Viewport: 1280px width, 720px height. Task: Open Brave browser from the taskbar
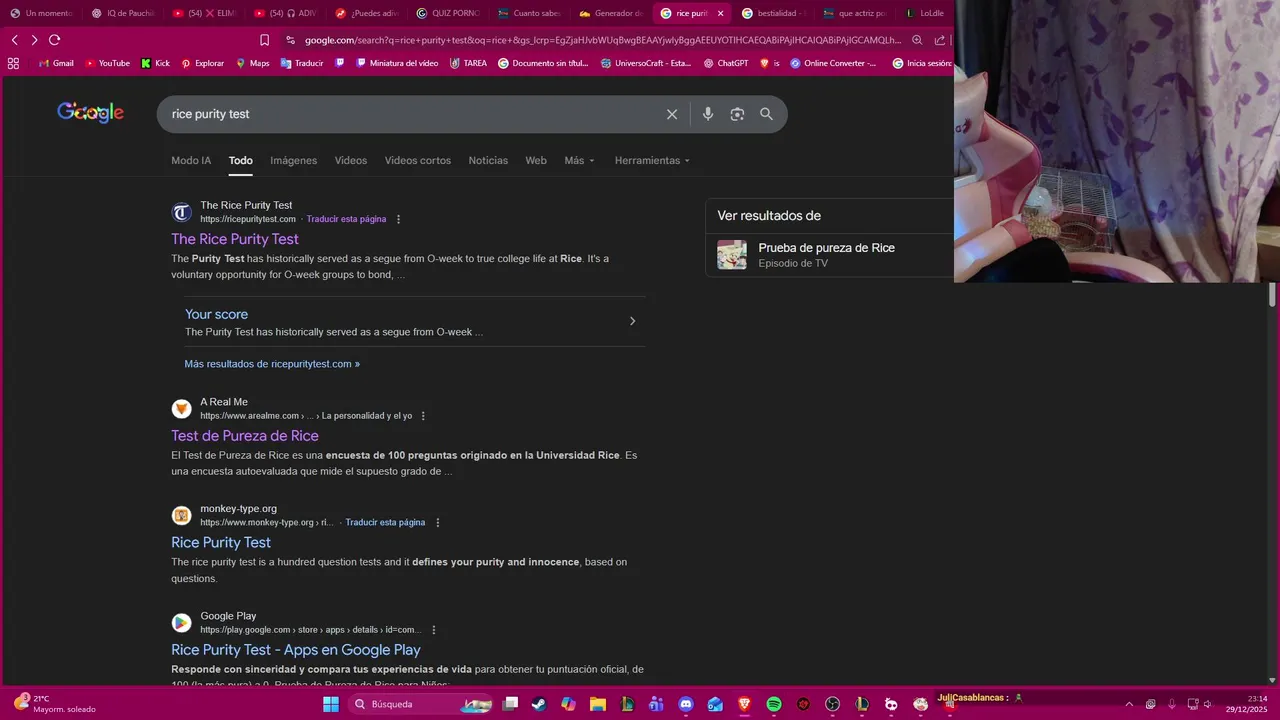744,704
